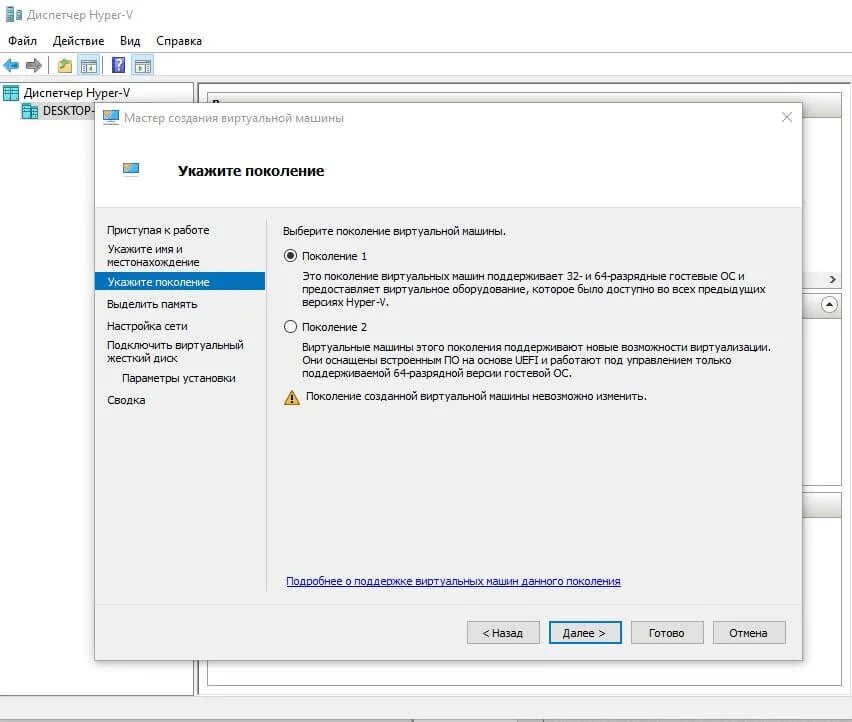Select the Поколение 2 radio button
This screenshot has width=852, height=722.
click(x=291, y=327)
